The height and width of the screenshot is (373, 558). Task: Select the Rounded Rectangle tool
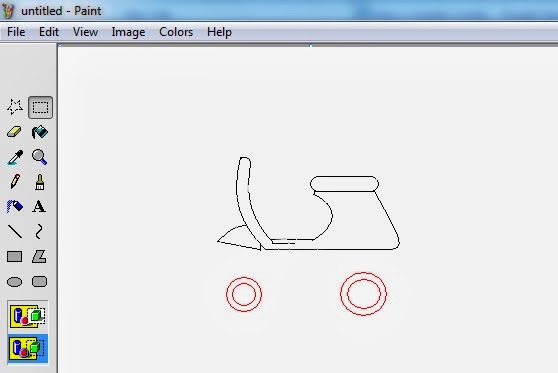[39, 282]
